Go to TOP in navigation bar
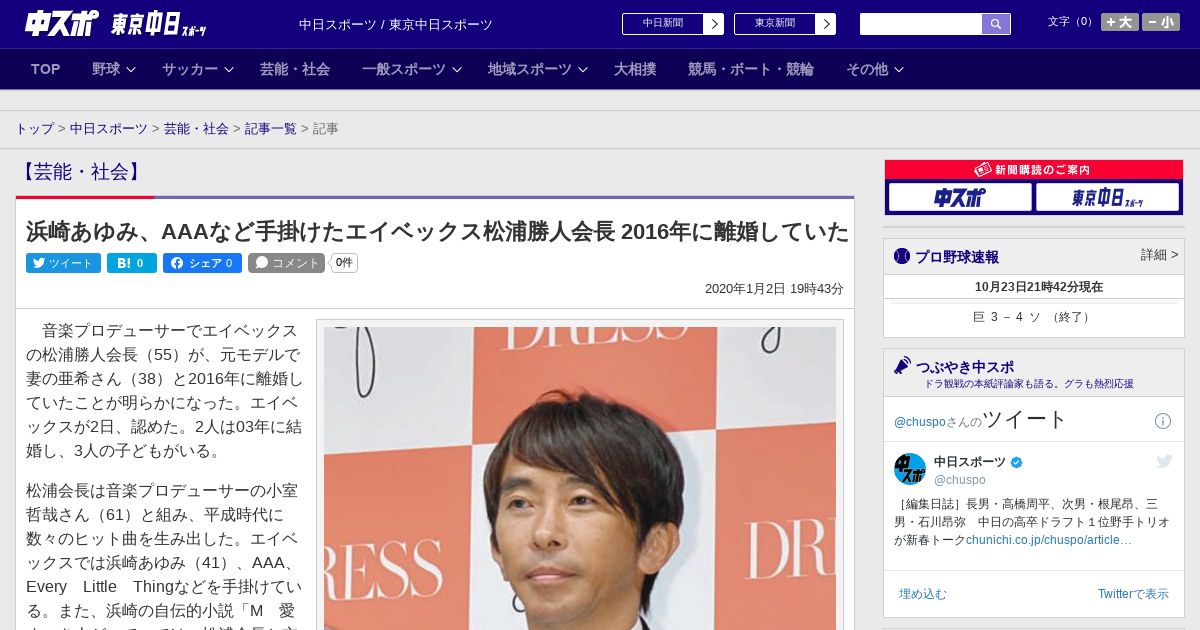The height and width of the screenshot is (630, 1200). click(x=46, y=69)
